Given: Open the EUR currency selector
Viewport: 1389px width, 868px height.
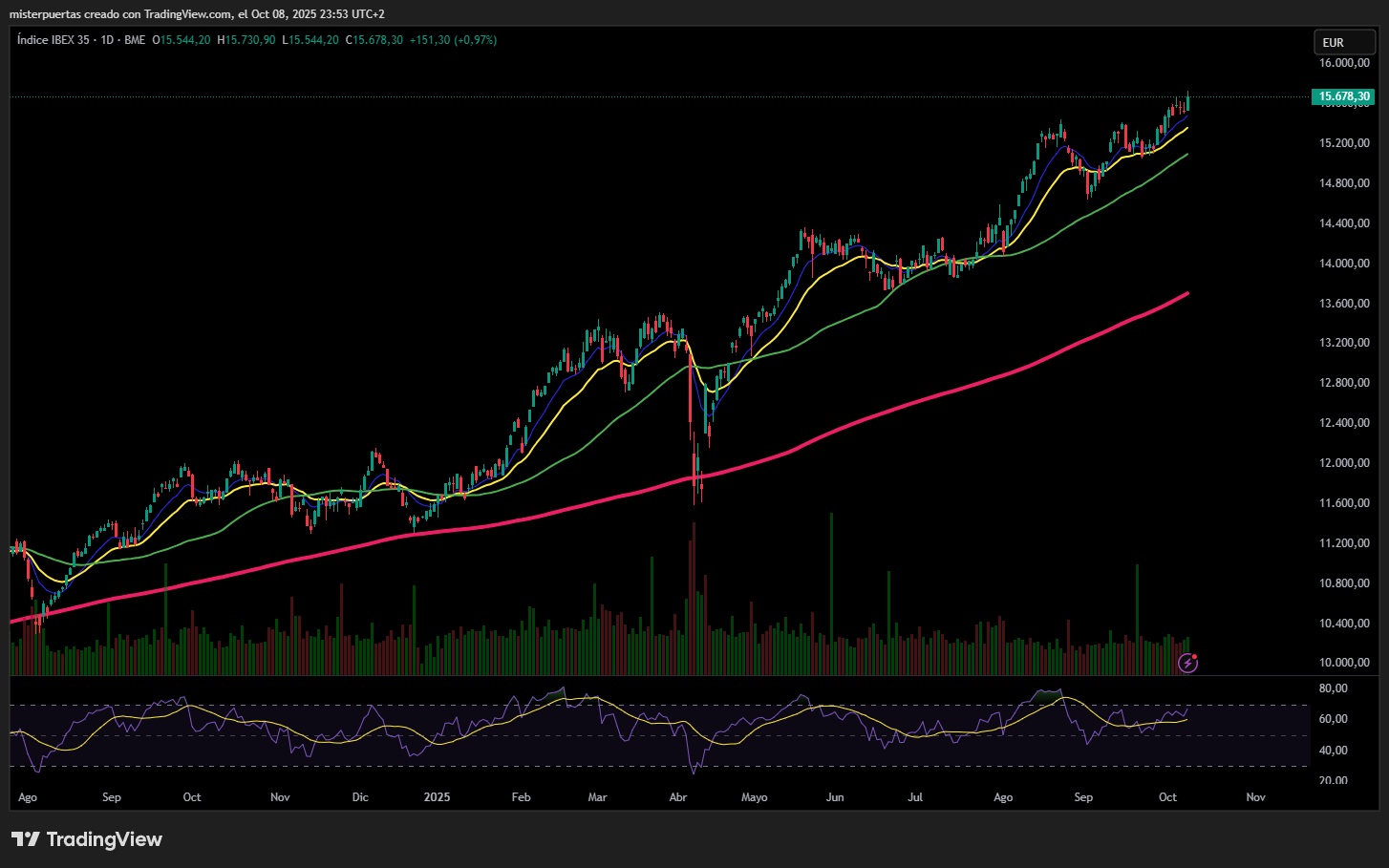Looking at the screenshot, I should (x=1345, y=42).
